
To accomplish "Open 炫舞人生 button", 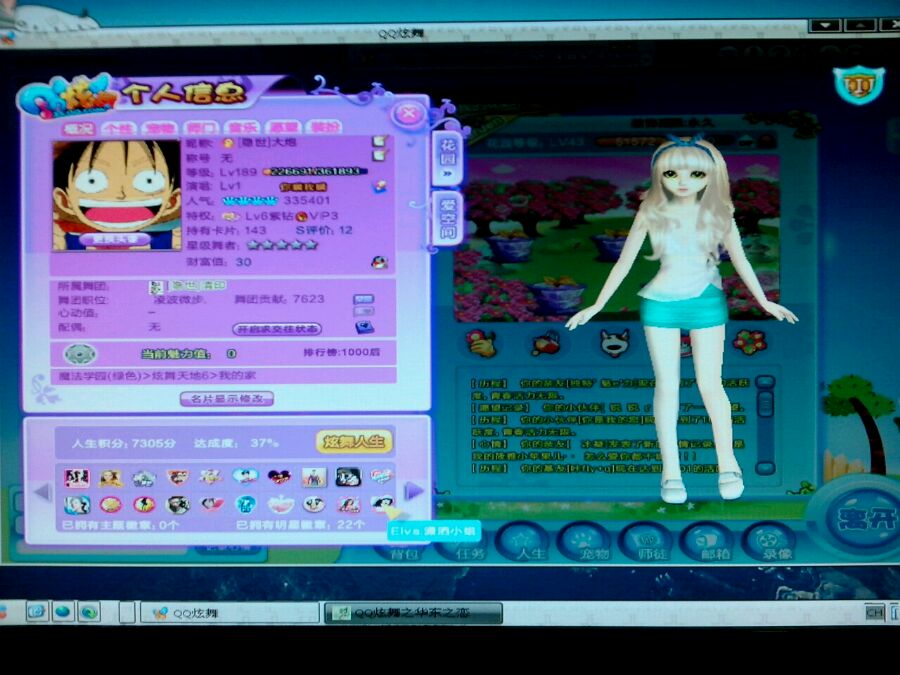I will click(x=354, y=442).
